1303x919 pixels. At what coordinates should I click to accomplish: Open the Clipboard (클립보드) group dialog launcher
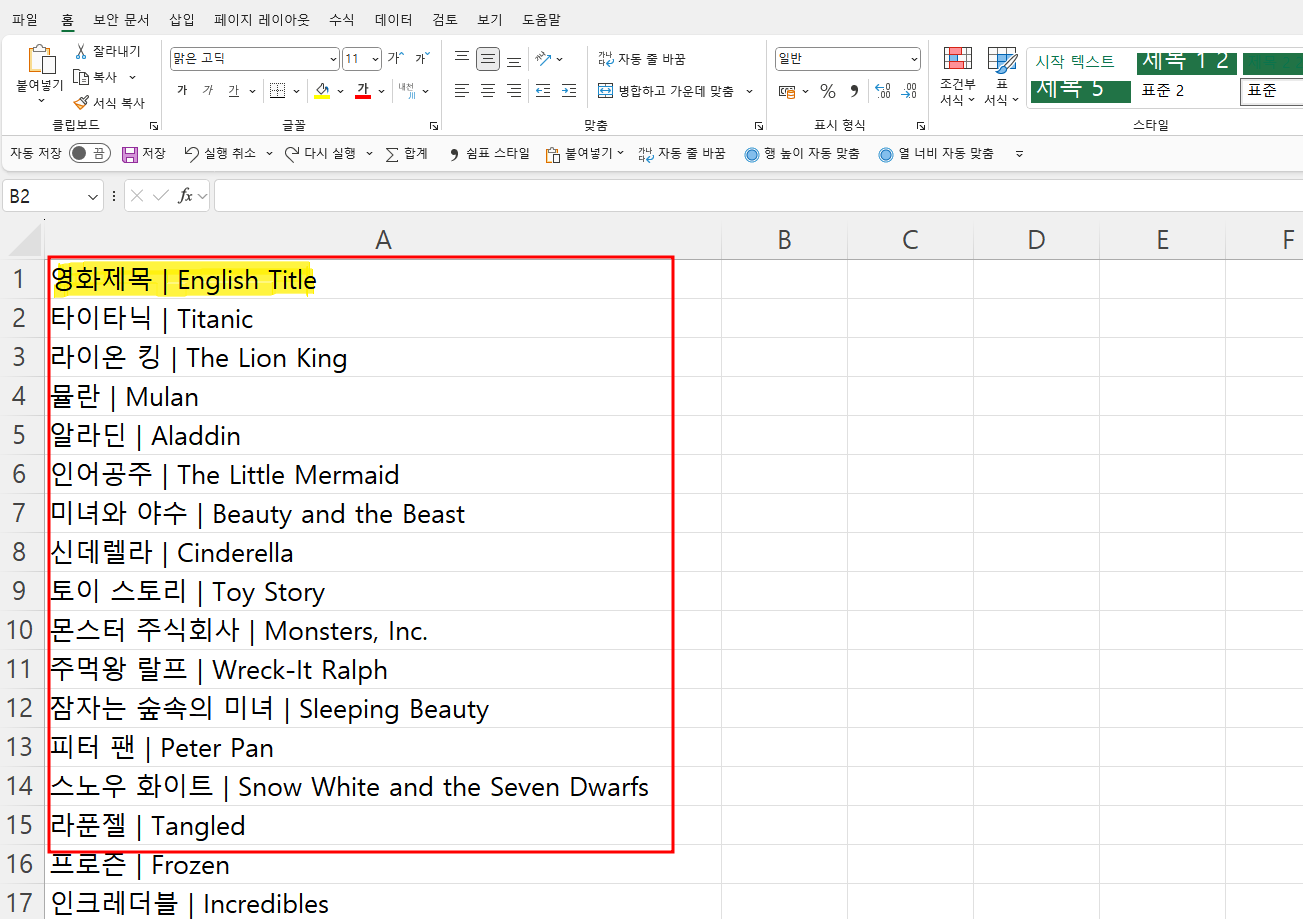pos(154,126)
